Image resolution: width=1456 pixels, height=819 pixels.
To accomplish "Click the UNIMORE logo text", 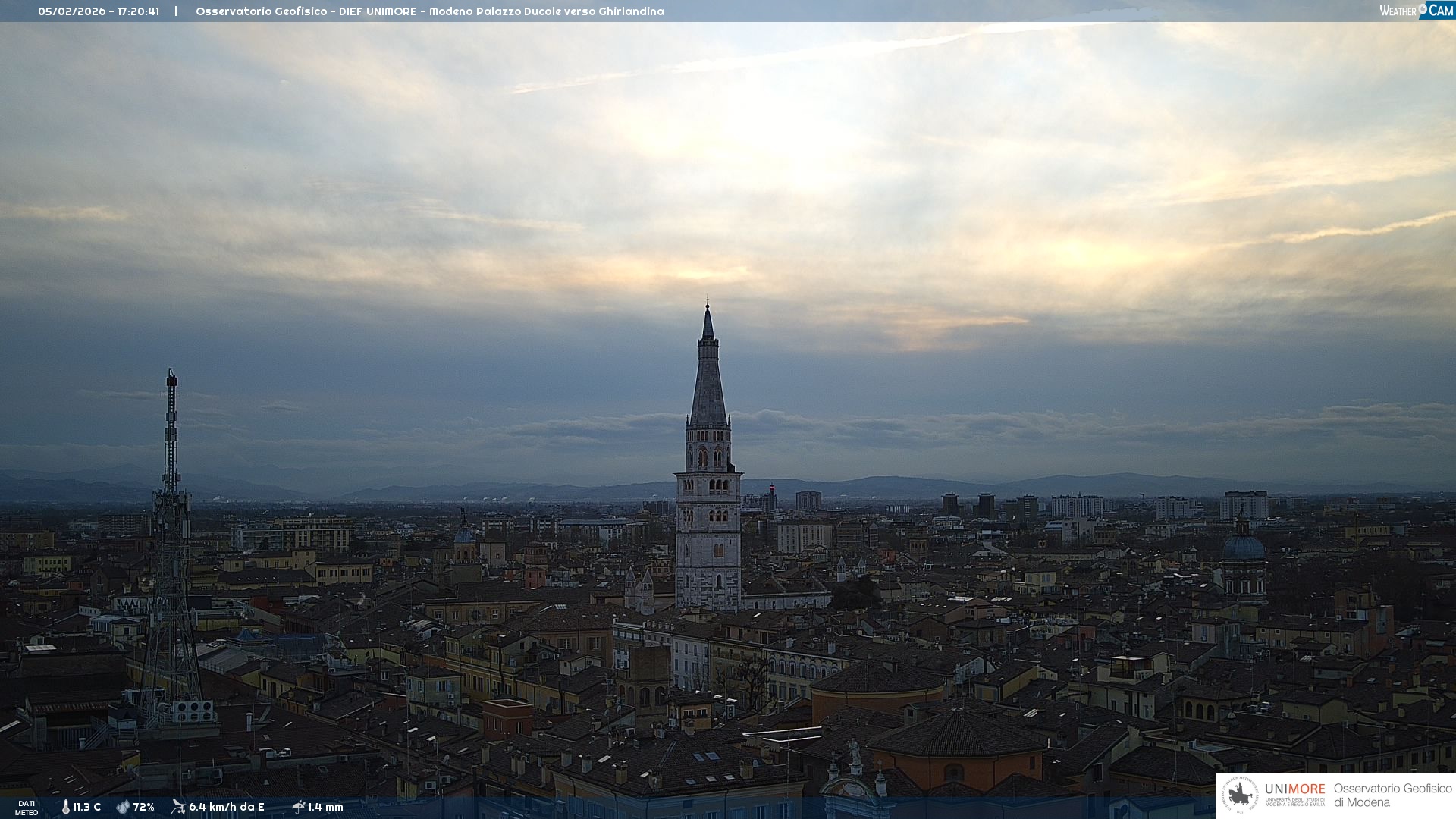I will point(1294,789).
